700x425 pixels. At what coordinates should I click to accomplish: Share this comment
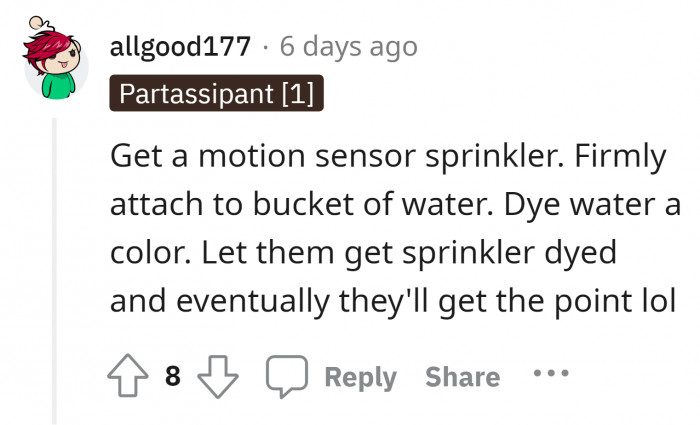pyautogui.click(x=462, y=377)
